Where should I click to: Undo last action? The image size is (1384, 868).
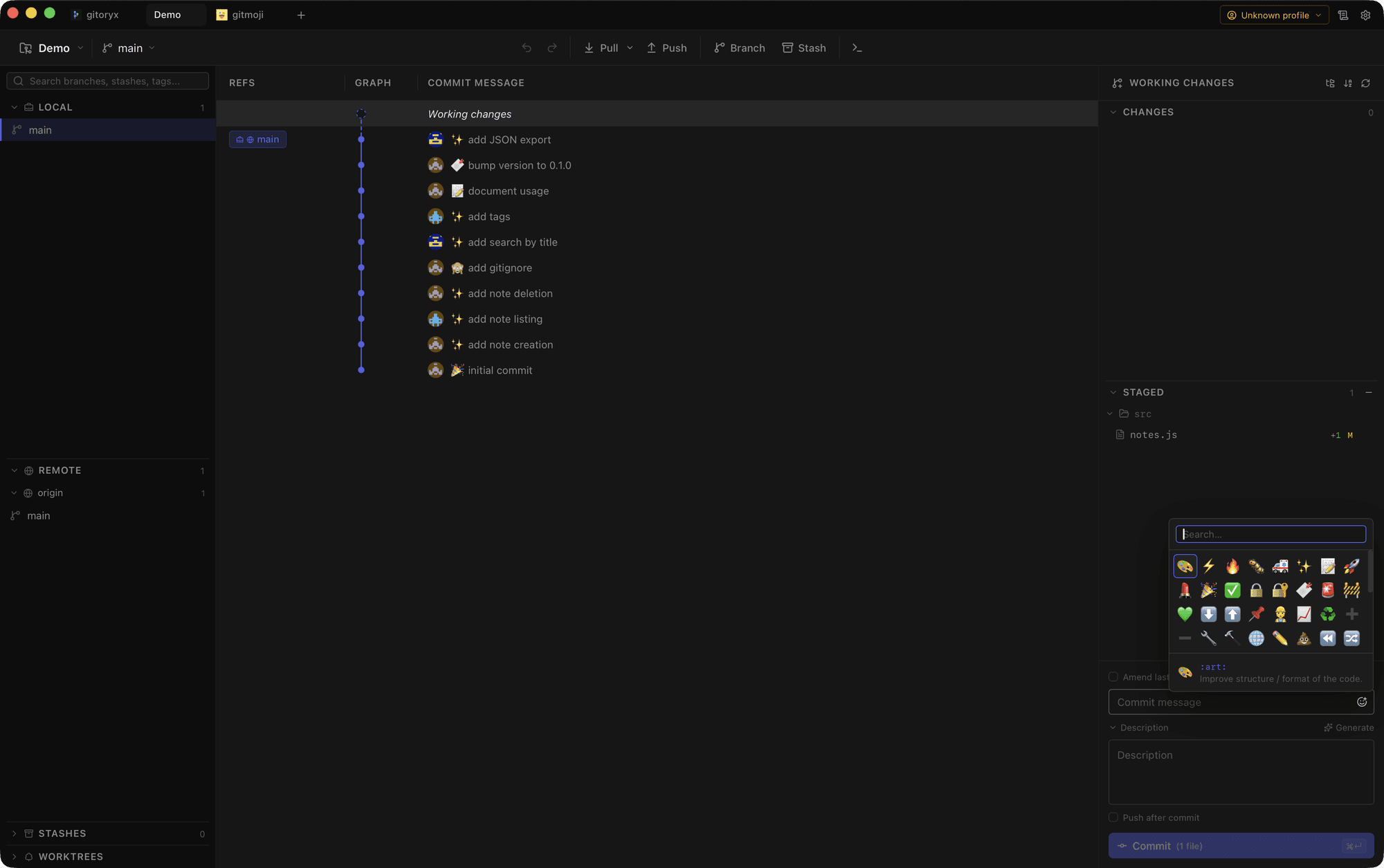[x=527, y=48]
